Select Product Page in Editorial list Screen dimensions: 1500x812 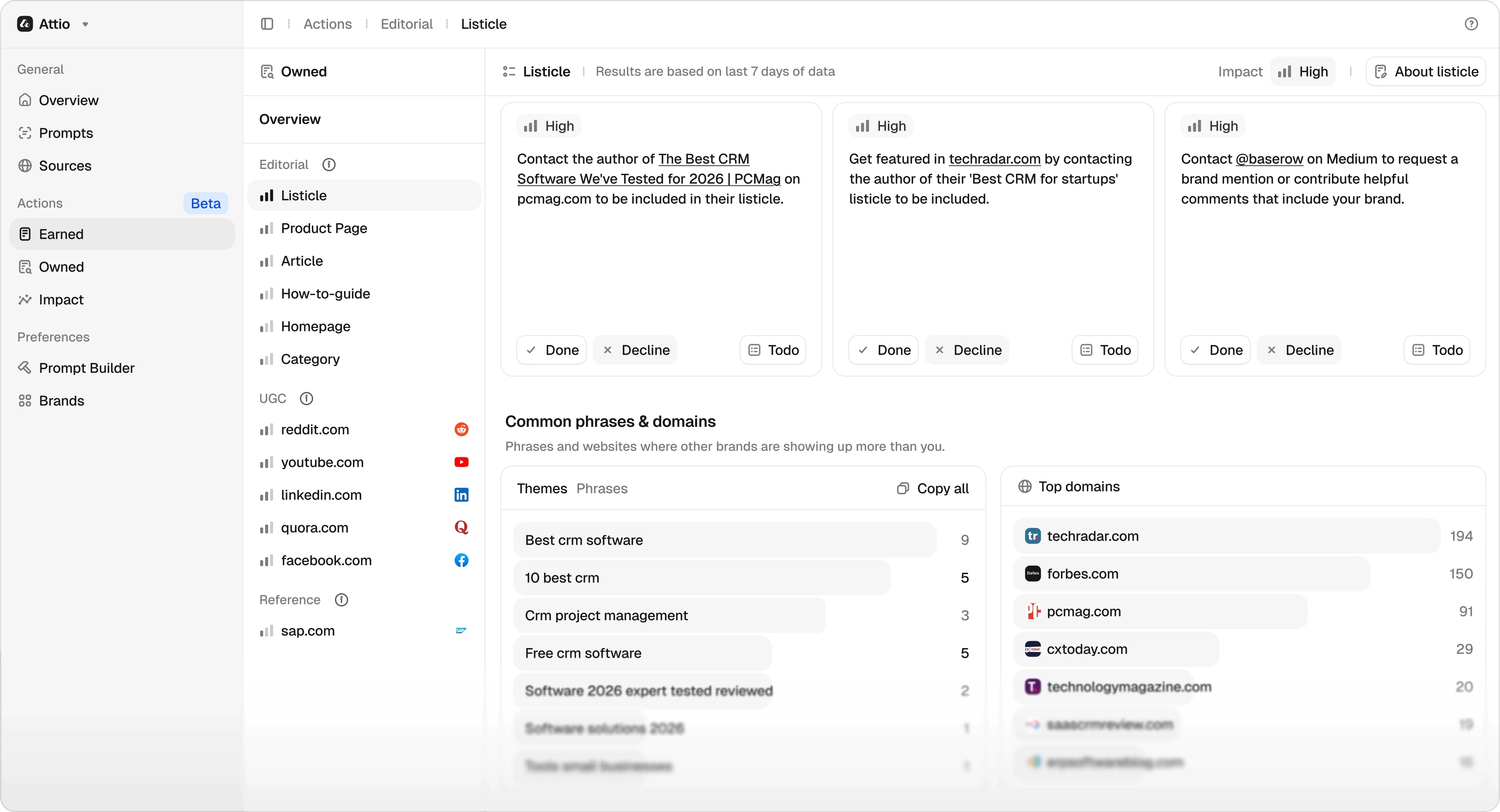[324, 228]
